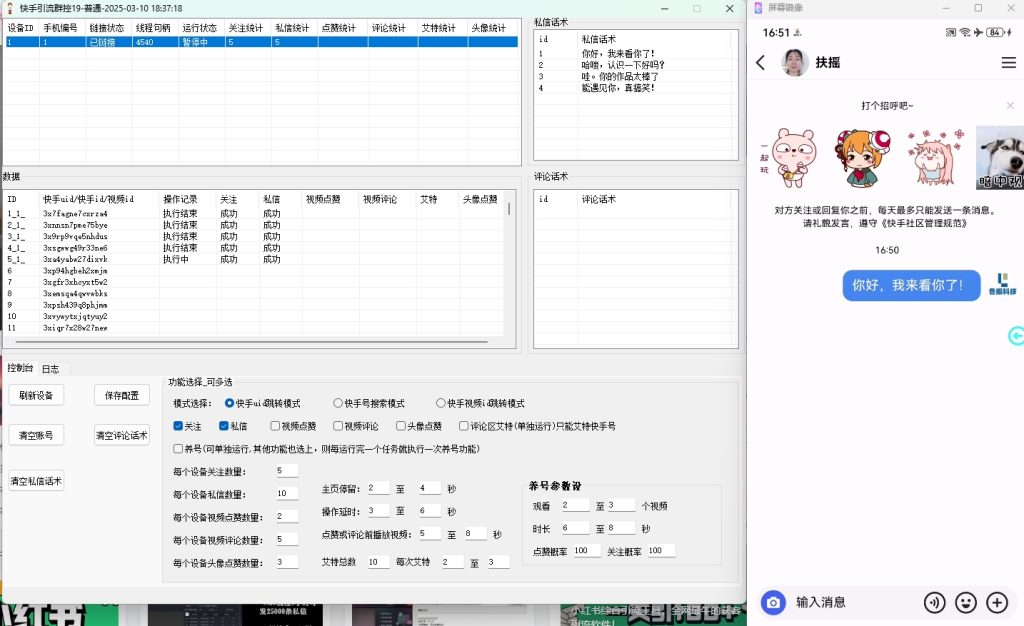Select 快手视频id跳转模式 radio option

[441, 403]
